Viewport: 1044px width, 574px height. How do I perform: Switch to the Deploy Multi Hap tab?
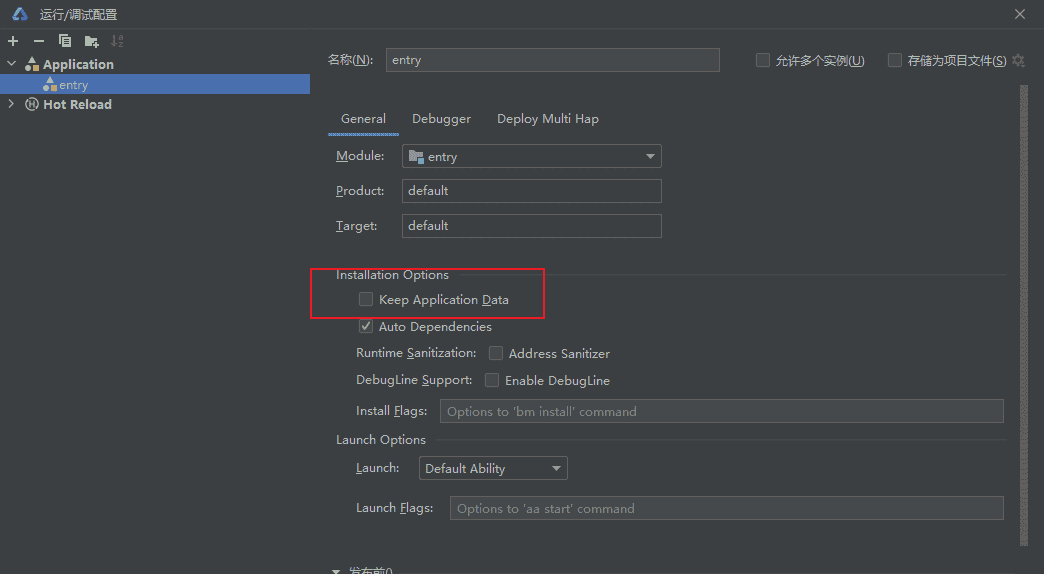point(547,118)
